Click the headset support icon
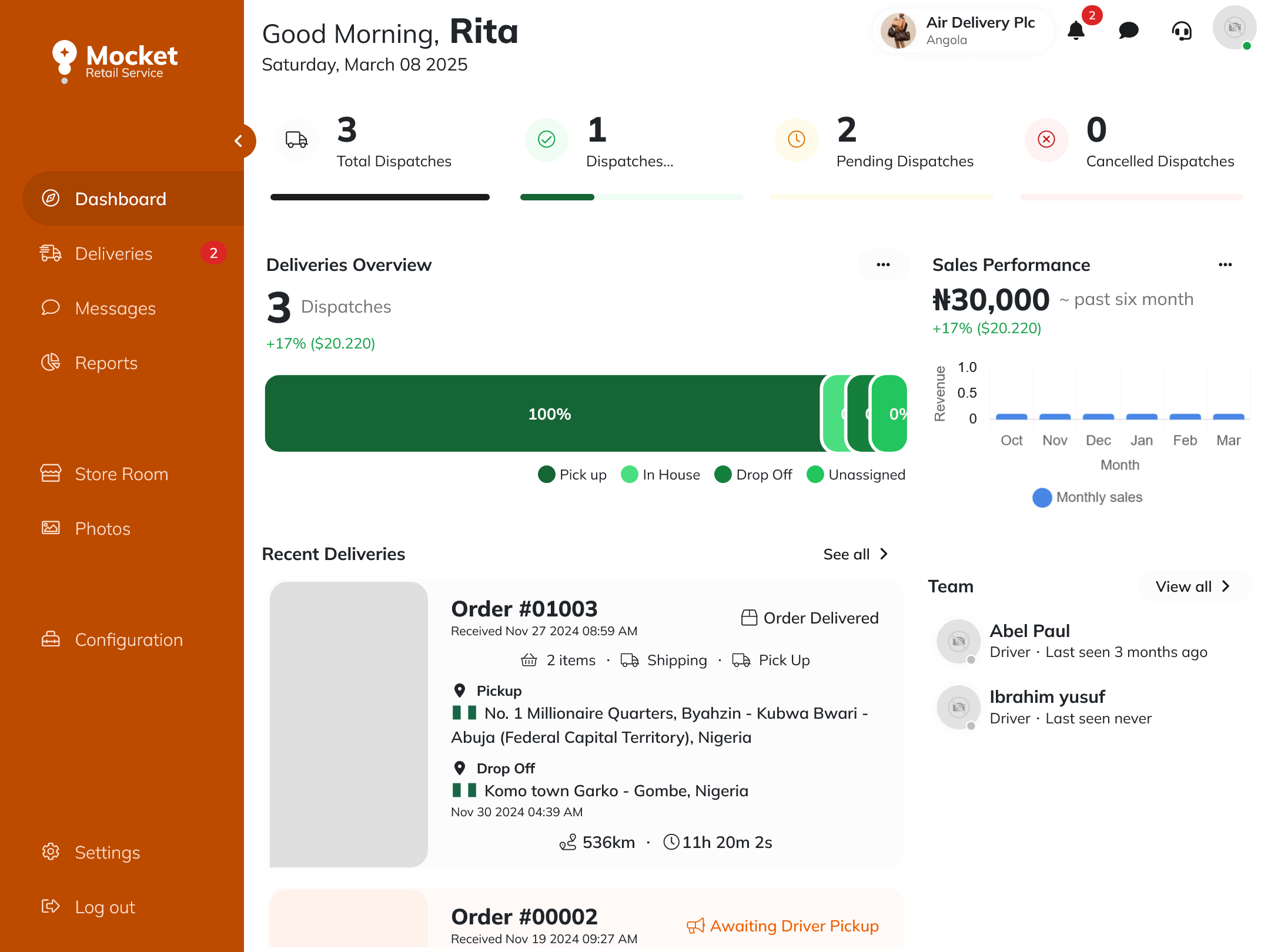The image size is (1271, 952). (1182, 30)
